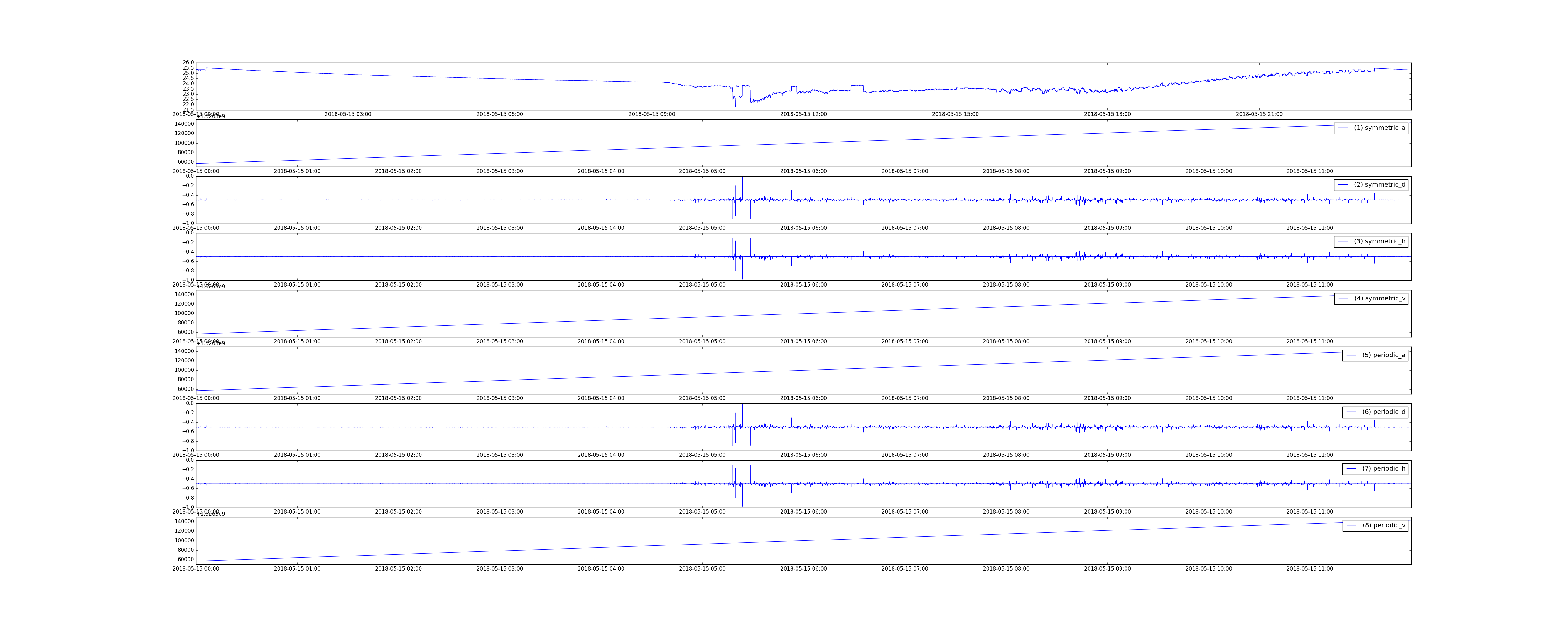Click "2018-05-15 00:00" label under periodic_v plot
1568x627 pixels.
coord(196,569)
